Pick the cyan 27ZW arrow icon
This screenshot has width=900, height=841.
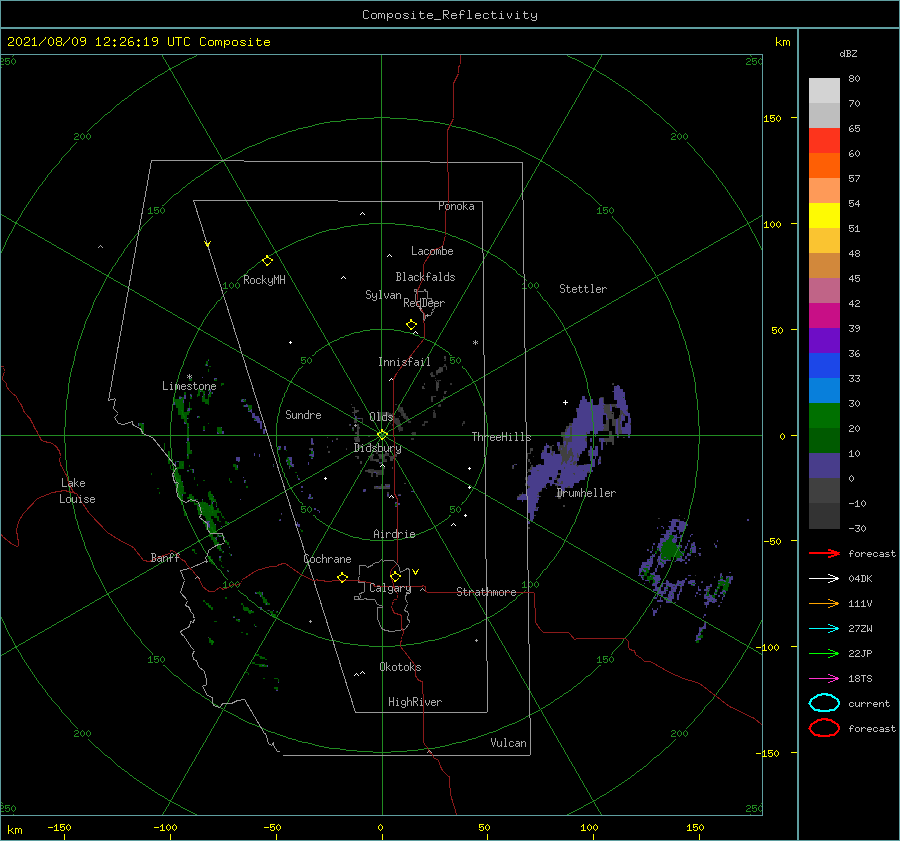[x=824, y=629]
